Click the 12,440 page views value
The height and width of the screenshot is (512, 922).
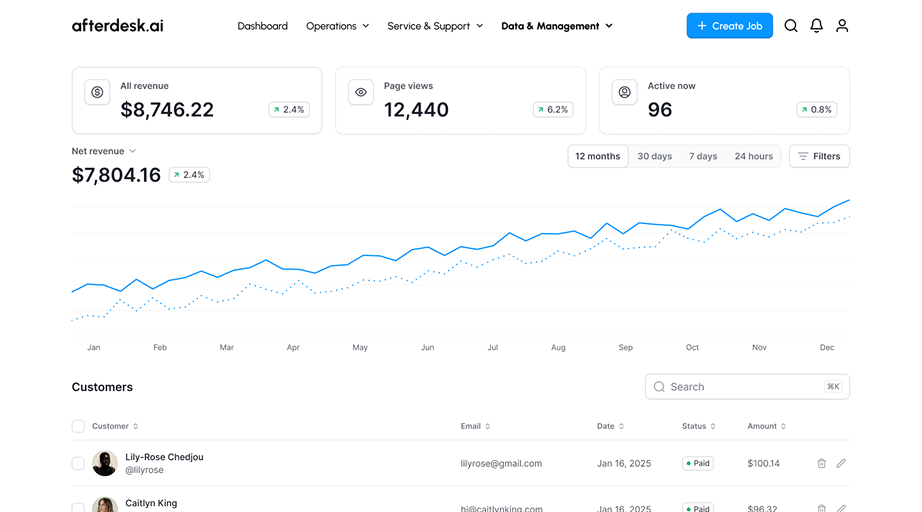point(416,110)
